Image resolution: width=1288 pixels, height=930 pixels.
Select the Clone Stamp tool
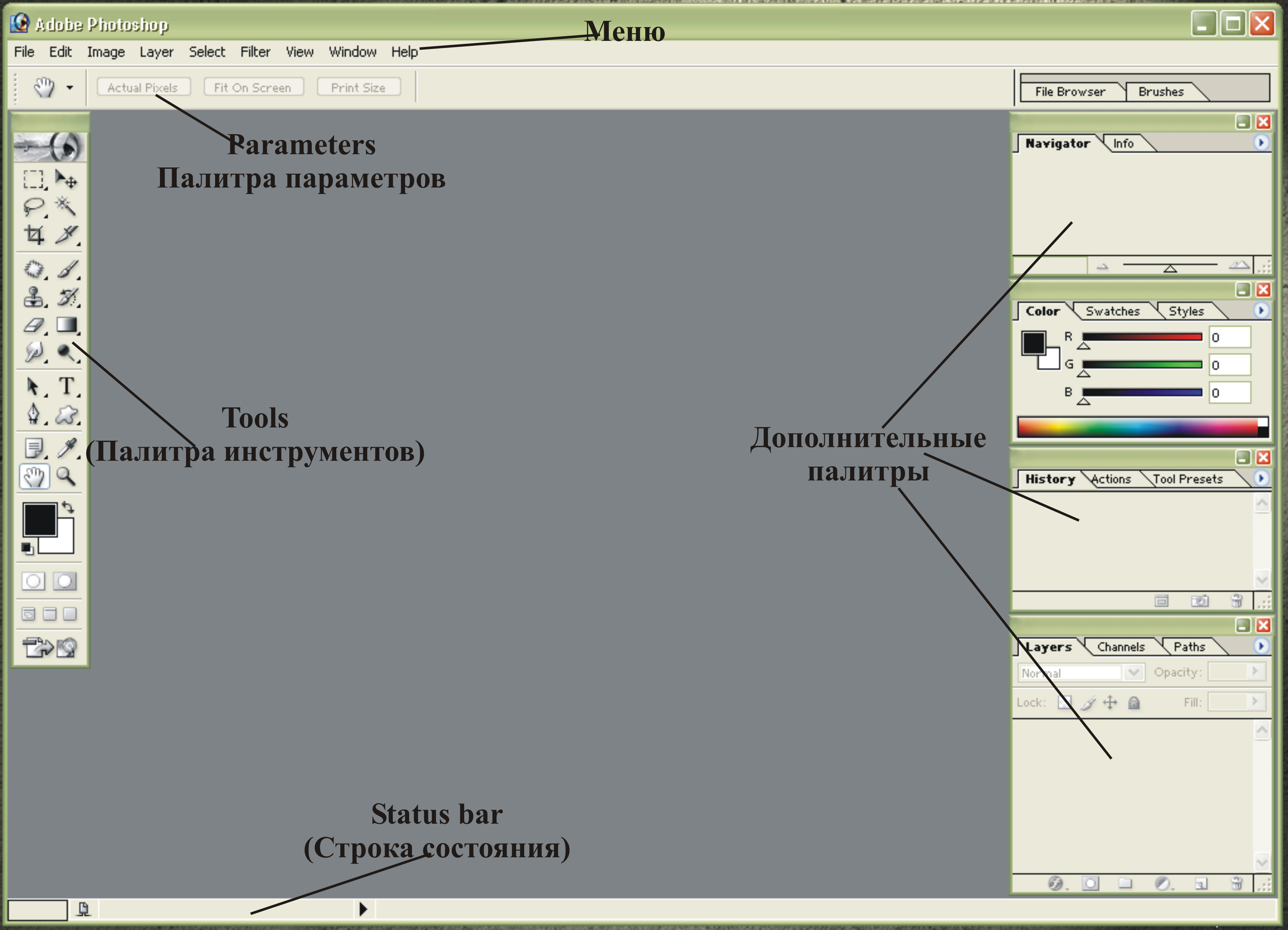click(34, 297)
